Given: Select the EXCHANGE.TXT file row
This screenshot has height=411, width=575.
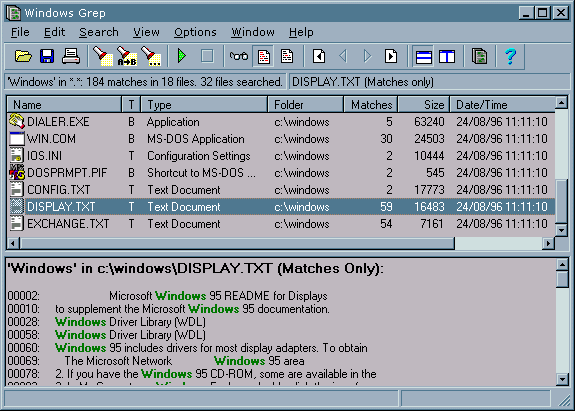Looking at the screenshot, I should point(281,224).
